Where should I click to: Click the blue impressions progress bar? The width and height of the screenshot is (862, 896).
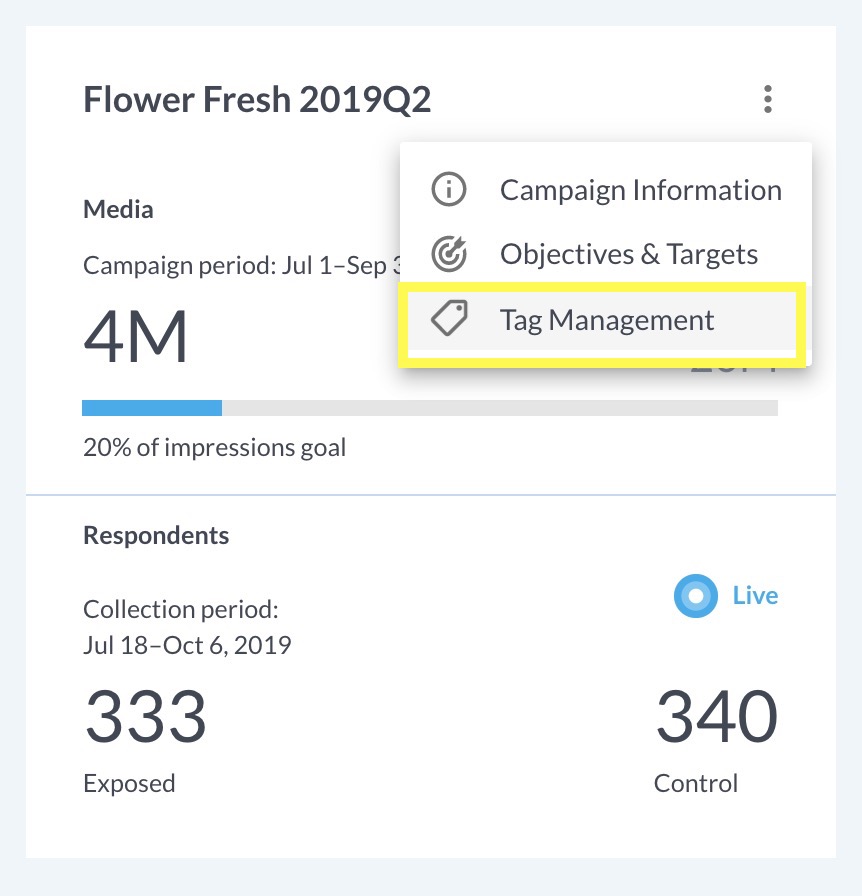point(150,407)
